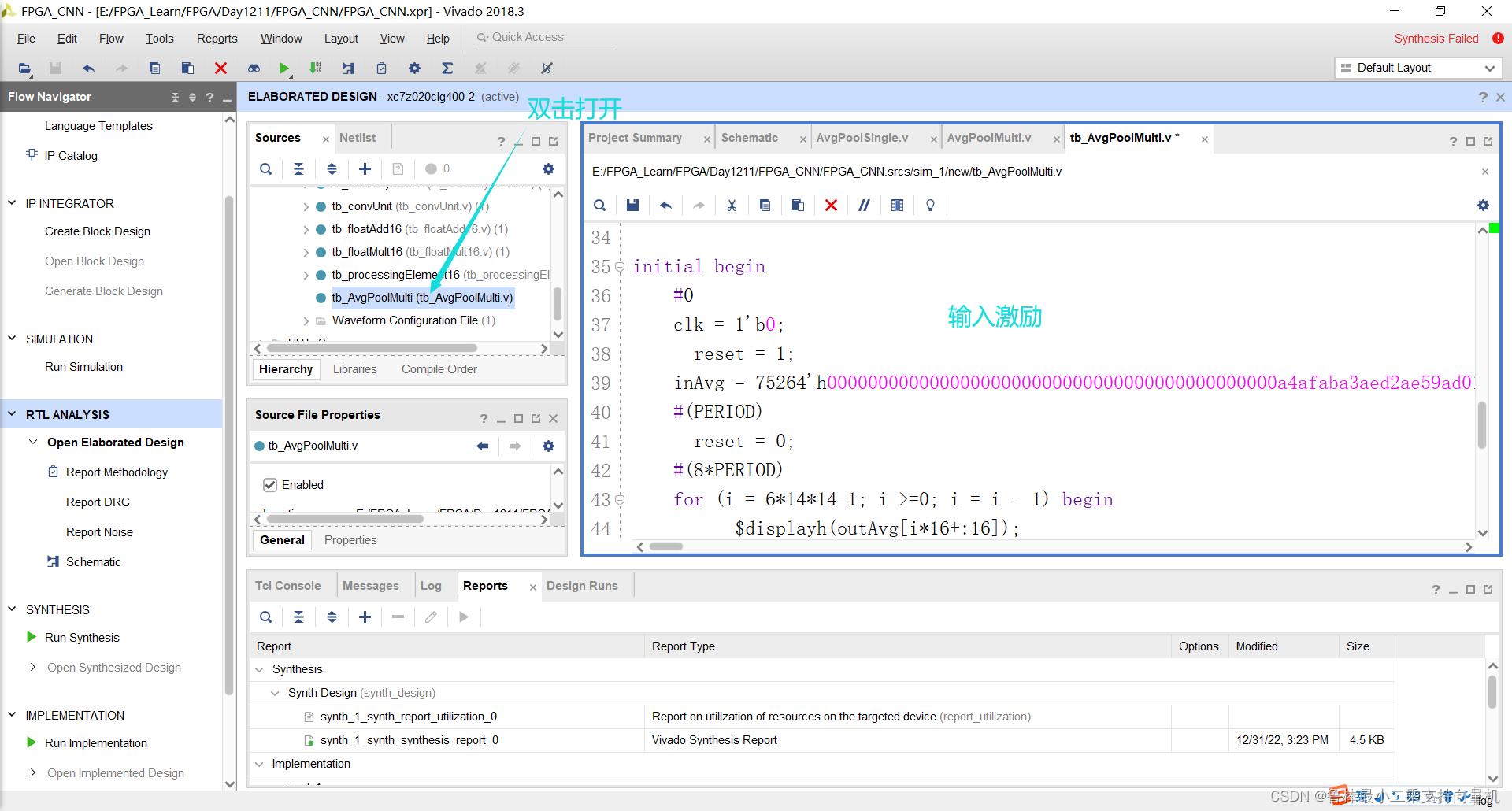This screenshot has height=811, width=1512.
Task: Expand tb_floatAdd16 in Sources tree
Action: pyautogui.click(x=306, y=229)
